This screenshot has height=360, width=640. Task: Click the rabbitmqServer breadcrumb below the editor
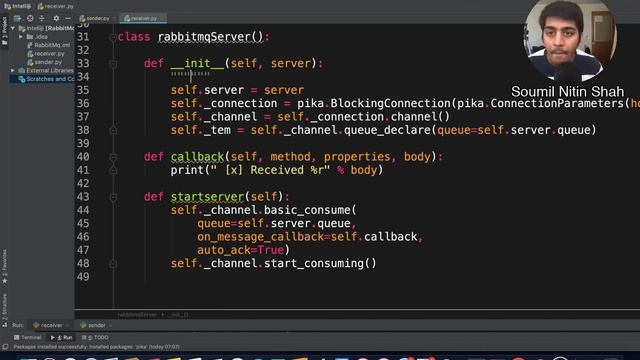(137, 315)
